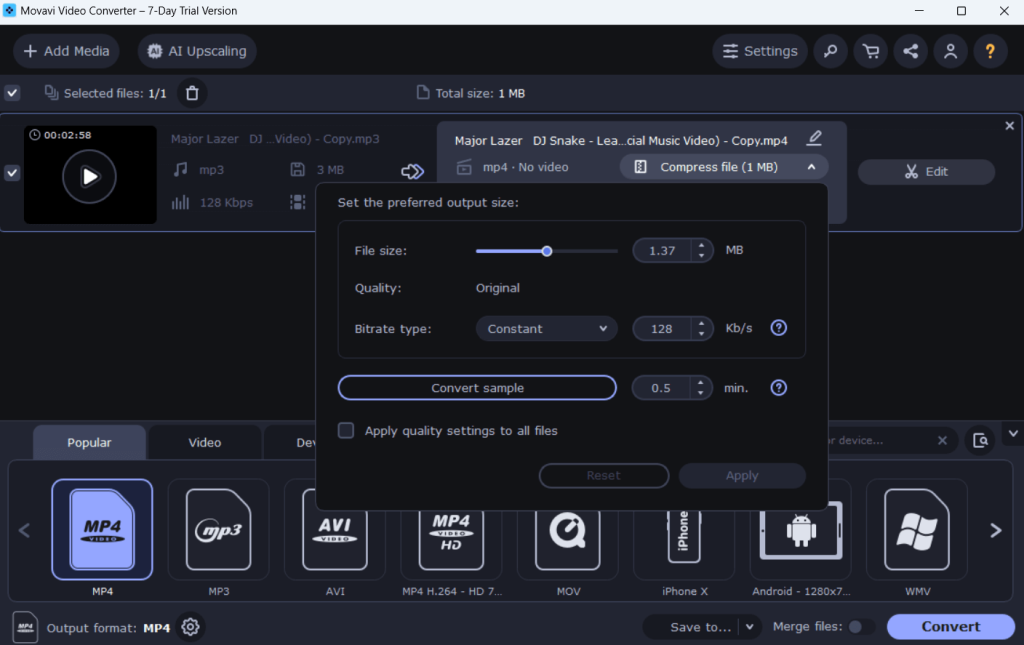Screen dimensions: 1024x645
Task: Show previous presets with left arrow
Action: [x=25, y=530]
